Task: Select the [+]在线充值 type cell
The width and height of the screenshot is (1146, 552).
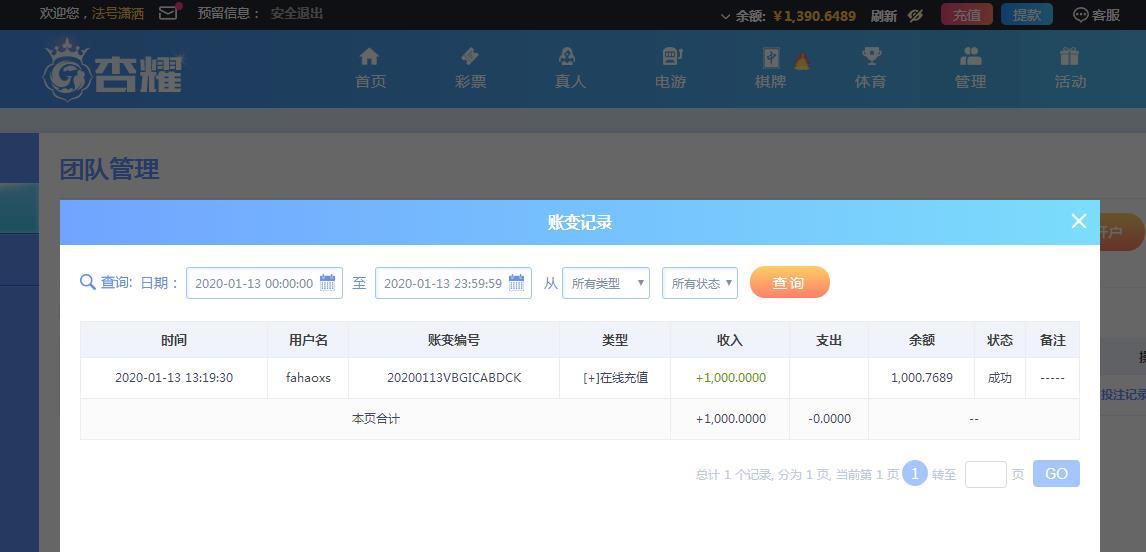Action: tap(615, 378)
